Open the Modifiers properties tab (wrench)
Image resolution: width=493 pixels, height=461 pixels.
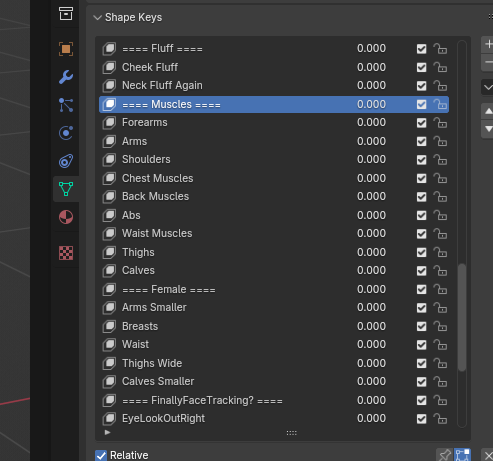[66, 77]
